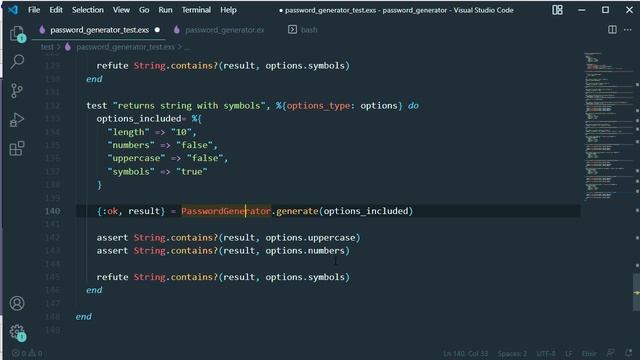The width and height of the screenshot is (640, 360).
Task: Click 'UTF-8' encoding in status bar
Action: click(546, 353)
